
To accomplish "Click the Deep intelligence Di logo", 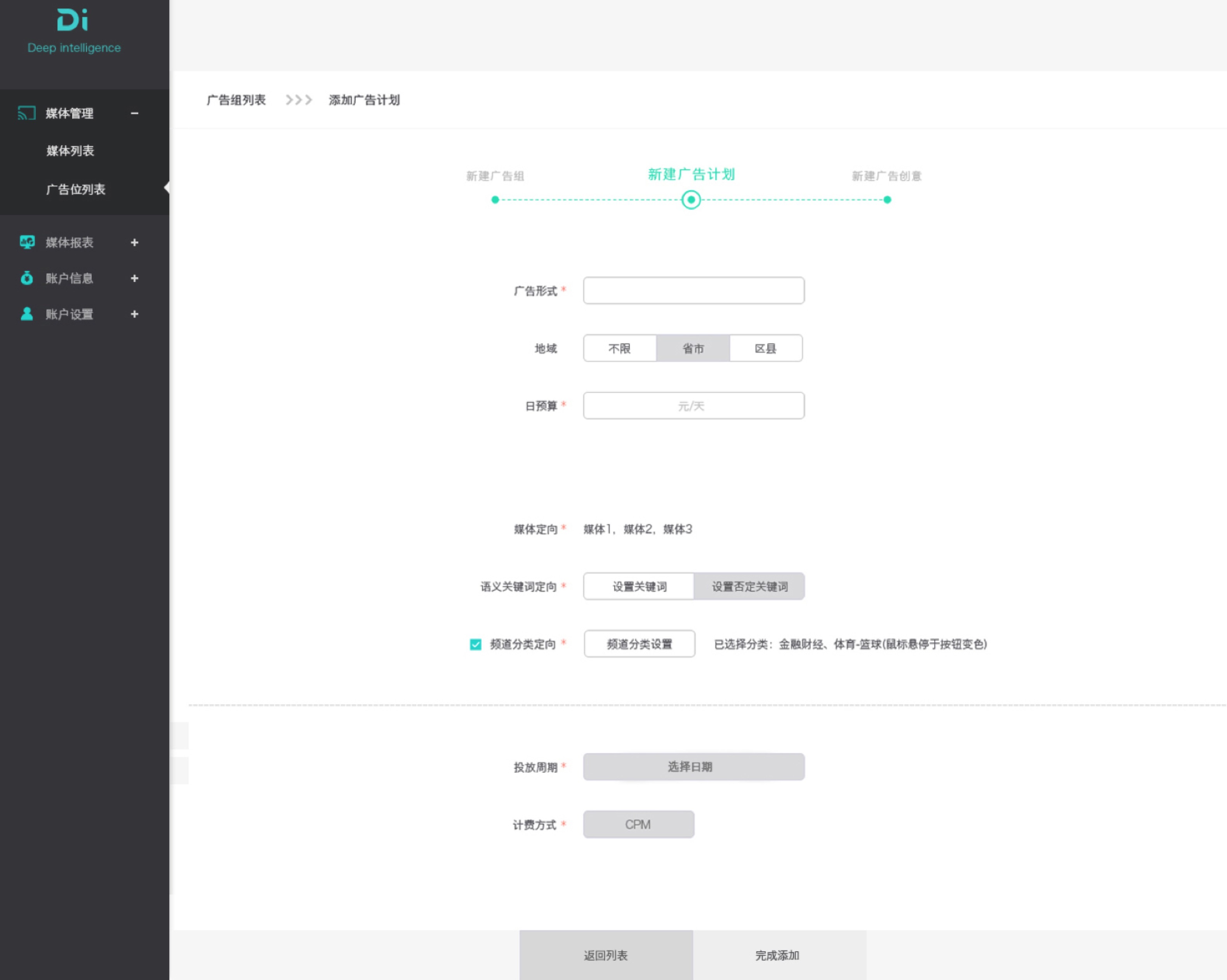I will (73, 21).
